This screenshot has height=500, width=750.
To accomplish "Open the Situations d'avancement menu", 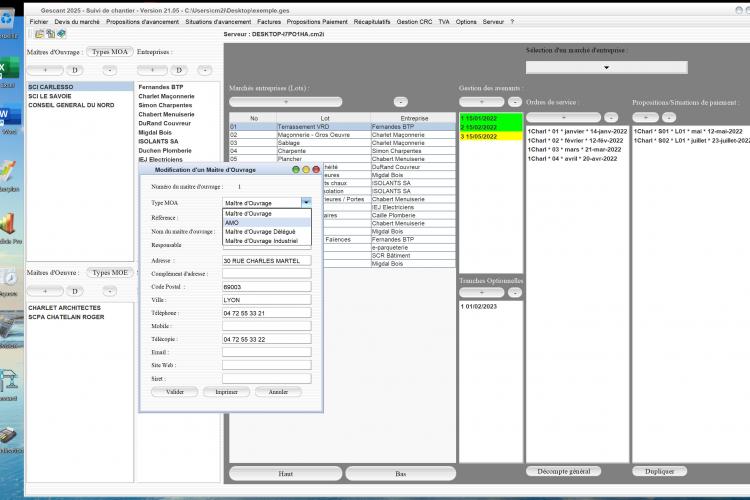I will [218, 22].
